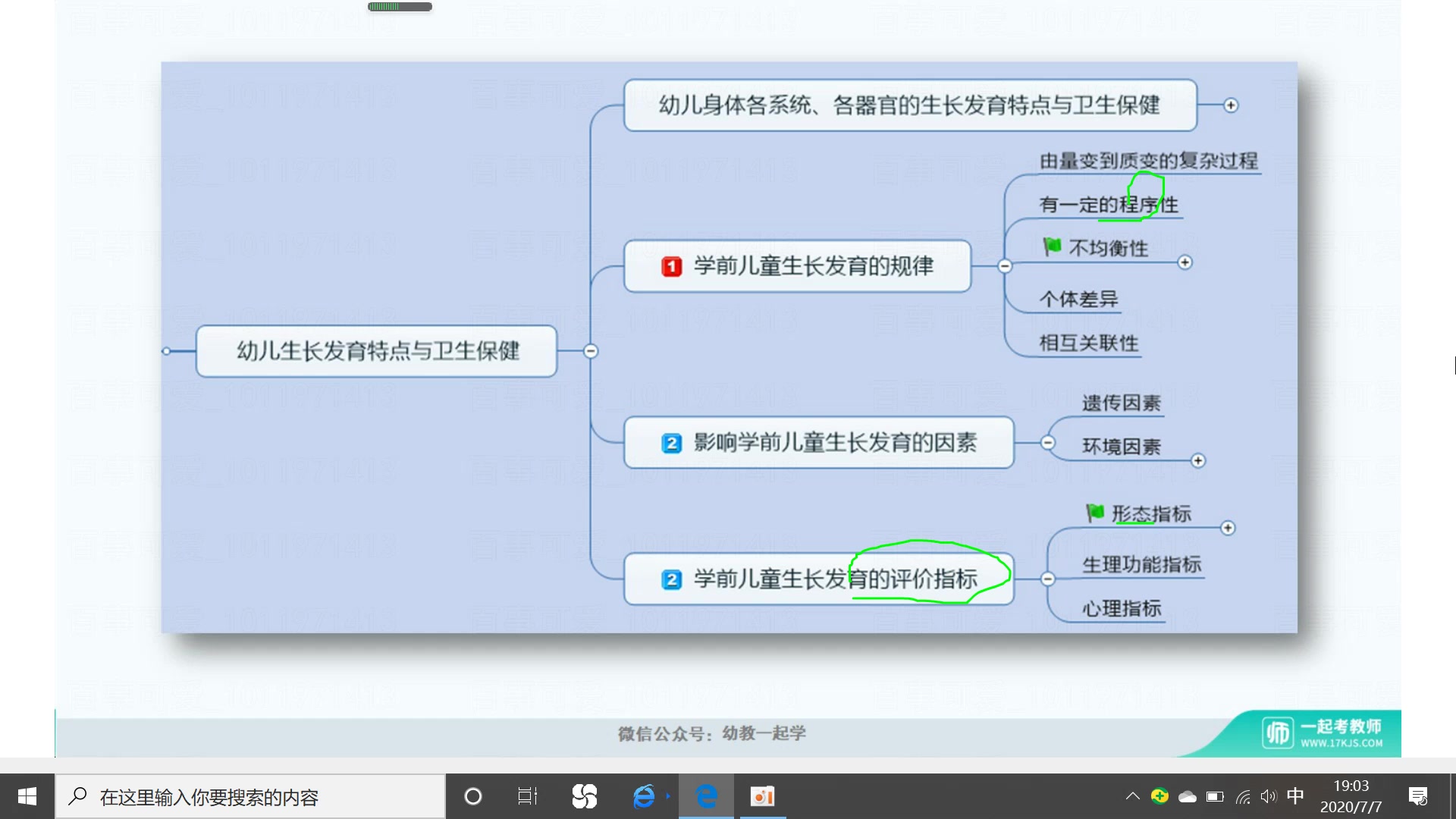Viewport: 1456px width, 819px height.
Task: Open the pinwheel app icon on taskbar
Action: coord(584,796)
